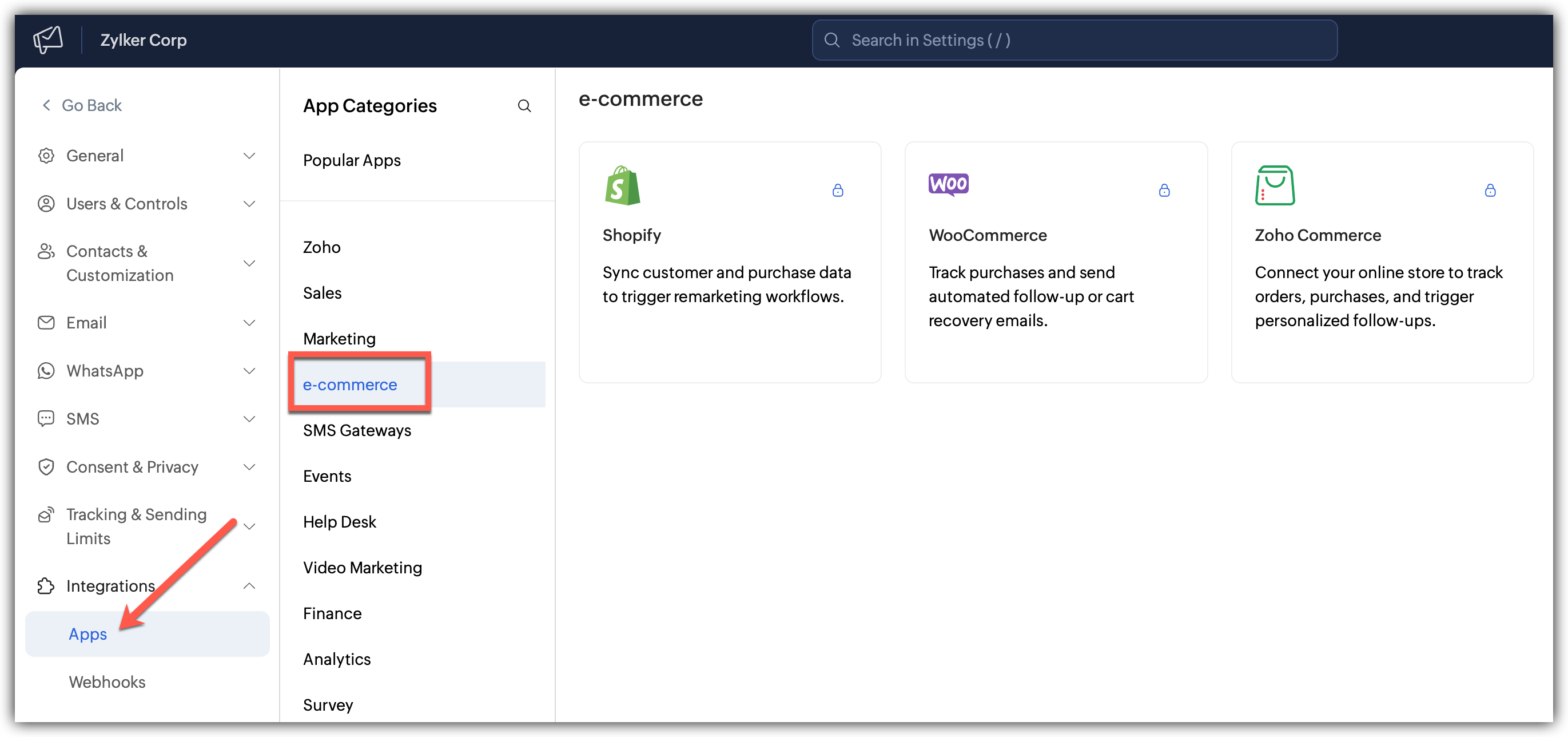1568x737 pixels.
Task: Click the Shopify card description text
Action: click(x=726, y=284)
